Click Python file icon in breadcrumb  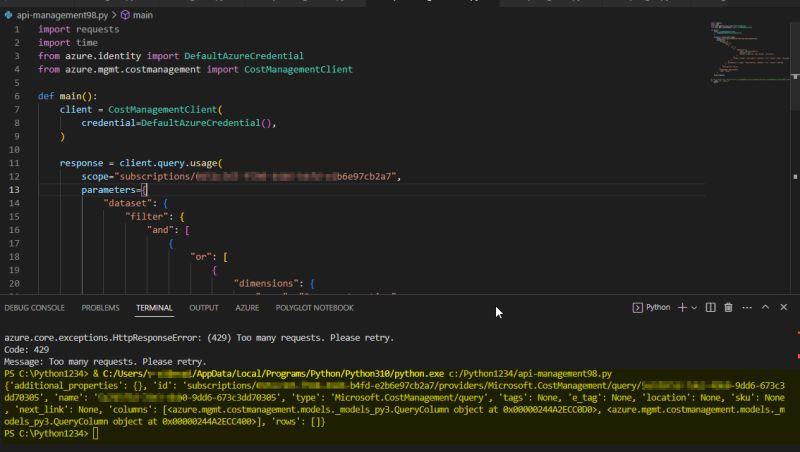[9, 15]
